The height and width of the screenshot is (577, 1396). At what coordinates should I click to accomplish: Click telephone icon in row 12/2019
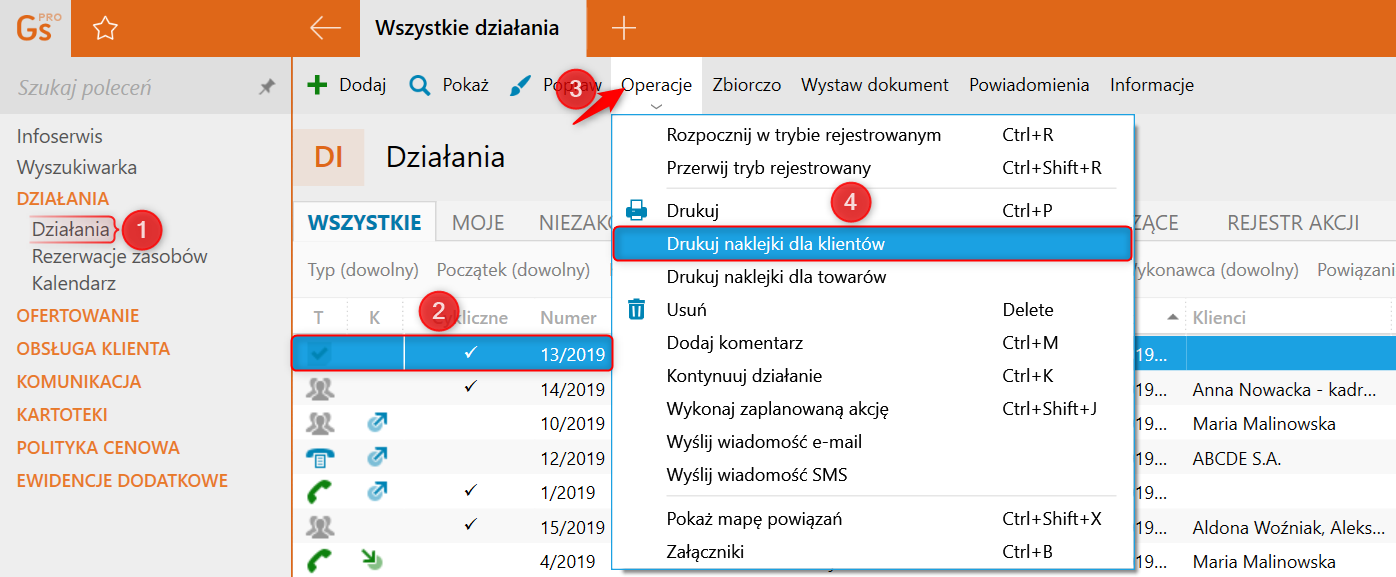[320, 458]
